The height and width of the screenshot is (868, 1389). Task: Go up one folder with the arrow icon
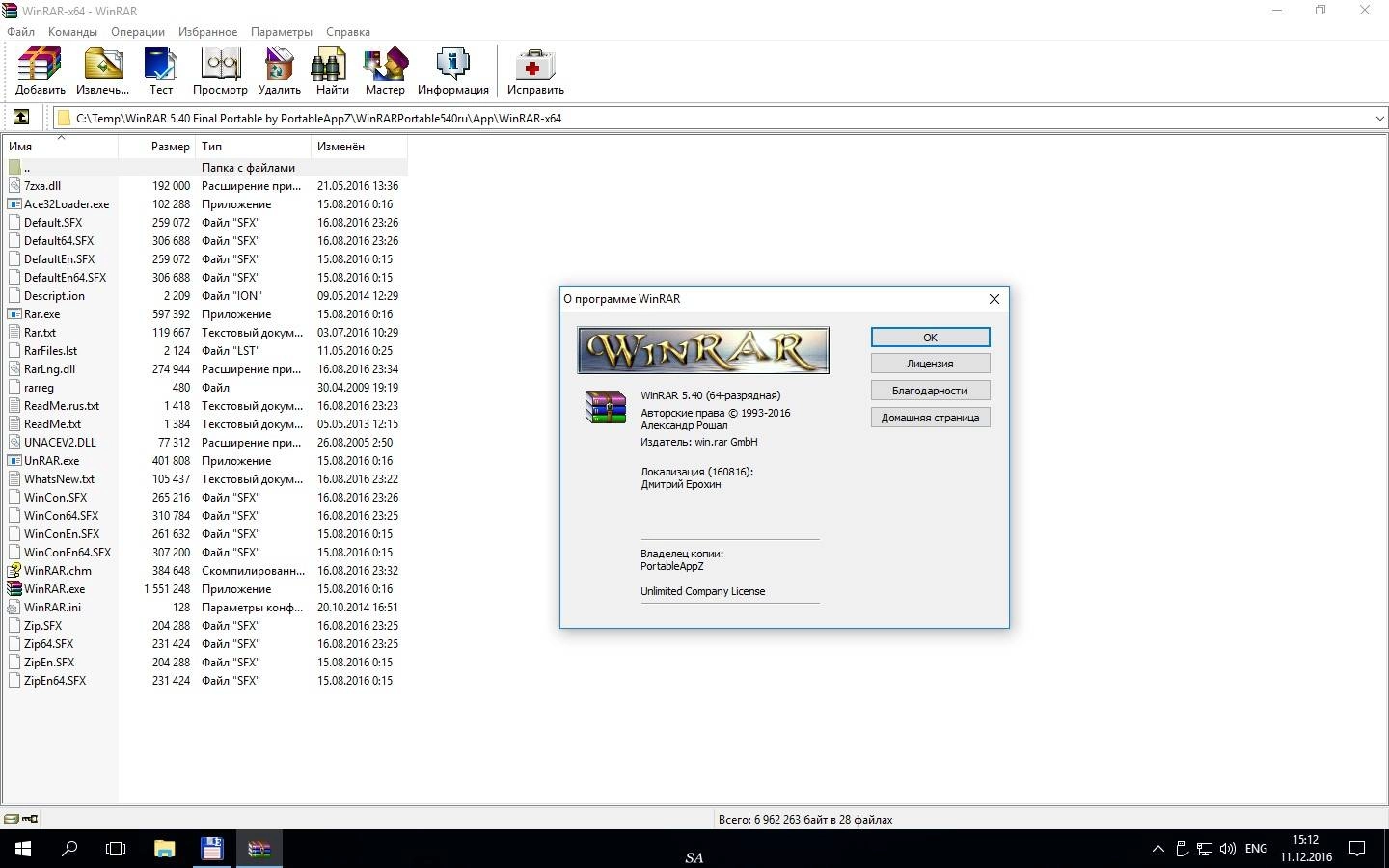(x=20, y=118)
